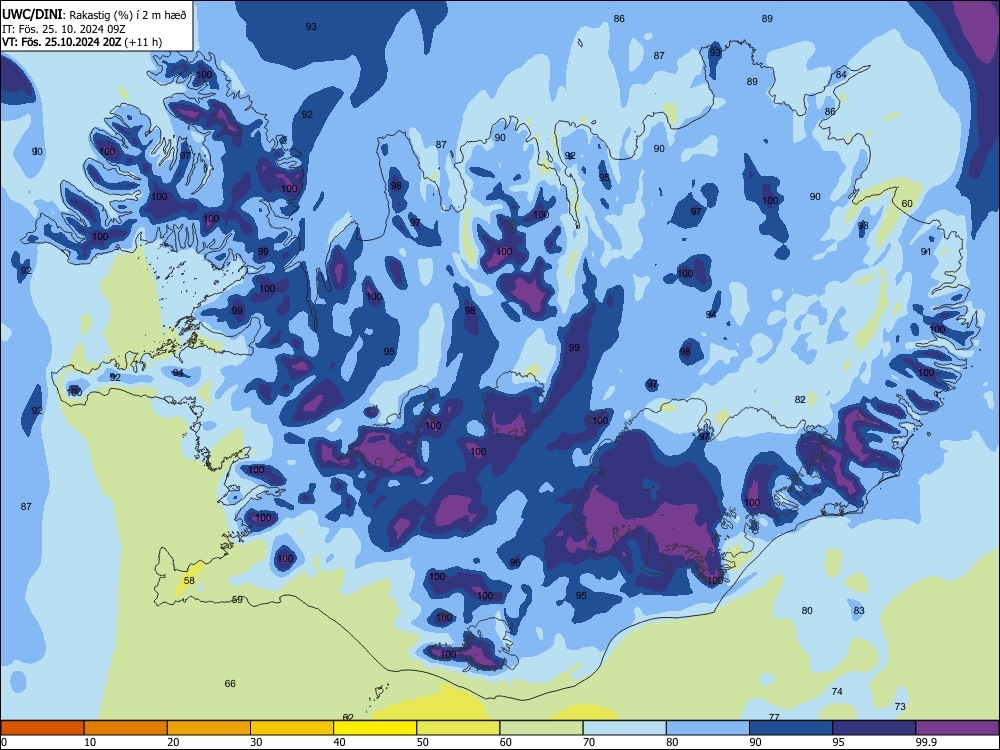Viewport: 1000px width, 750px height.
Task: Click the amber 30–40 legend swatch
Action: (292, 728)
